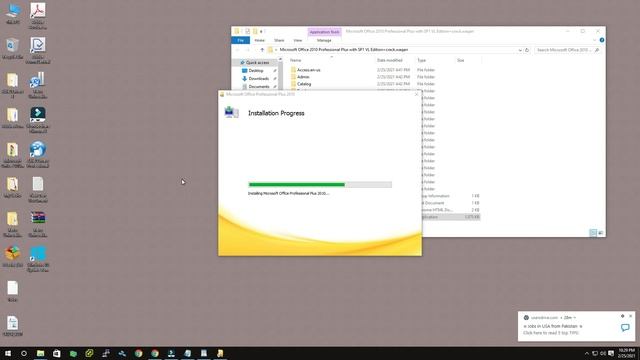The height and width of the screenshot is (360, 640).
Task: Select Desktop in Quick access
Action: click(x=256, y=71)
